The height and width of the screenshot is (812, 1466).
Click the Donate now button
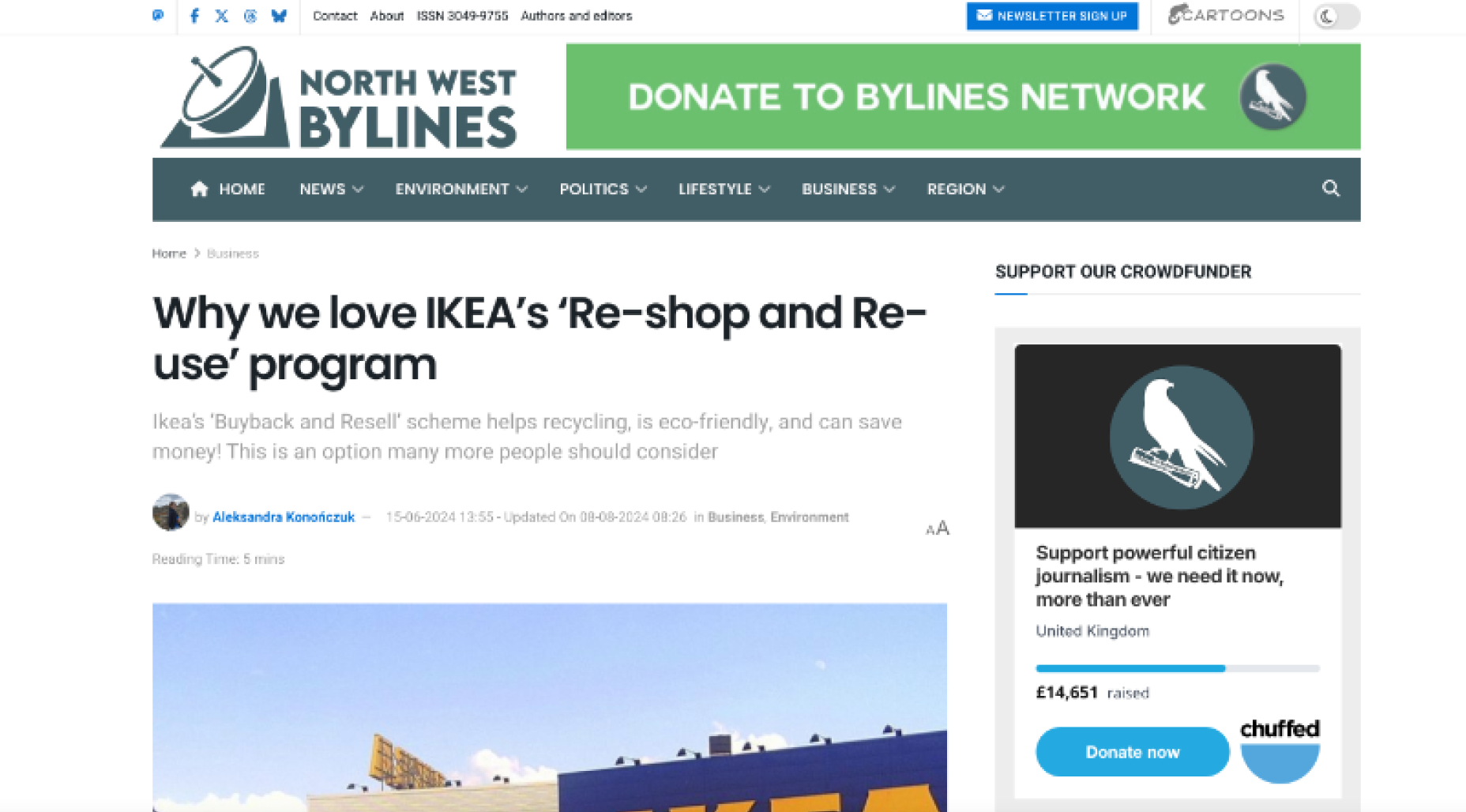point(1133,752)
